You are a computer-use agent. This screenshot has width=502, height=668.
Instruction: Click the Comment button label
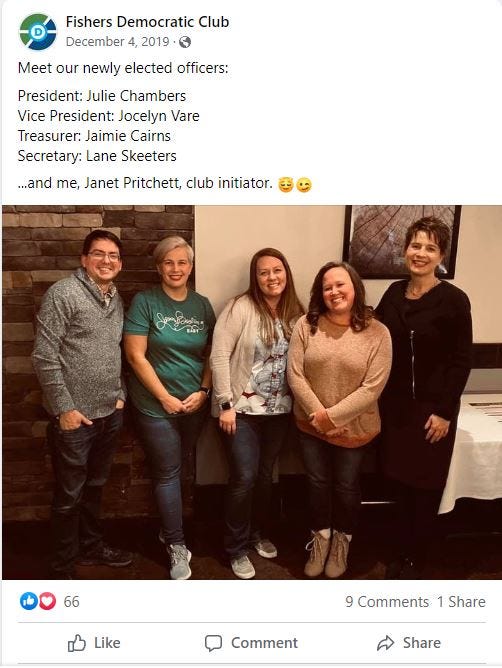tap(264, 642)
